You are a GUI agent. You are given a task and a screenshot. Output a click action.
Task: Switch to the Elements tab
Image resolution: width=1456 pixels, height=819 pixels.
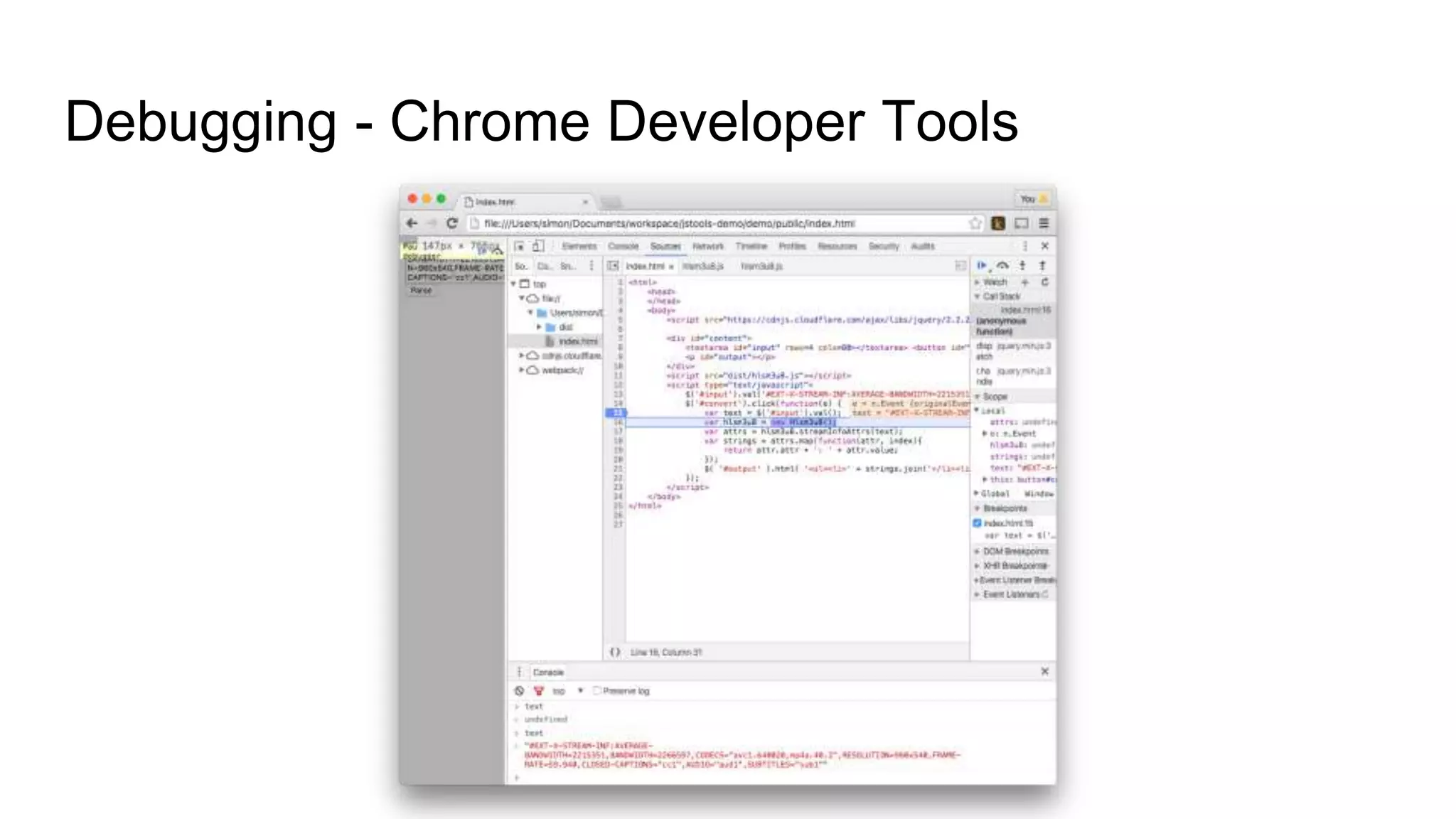coord(579,246)
